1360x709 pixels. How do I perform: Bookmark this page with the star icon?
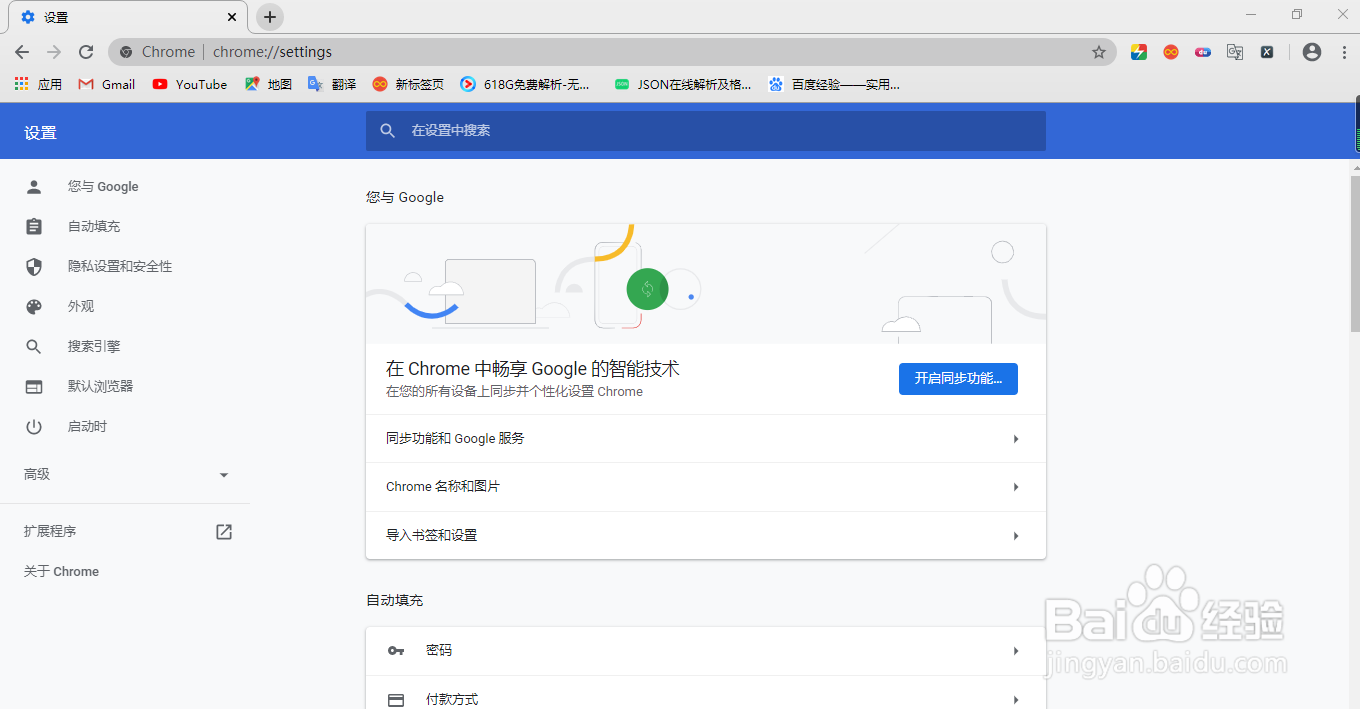pos(1099,51)
